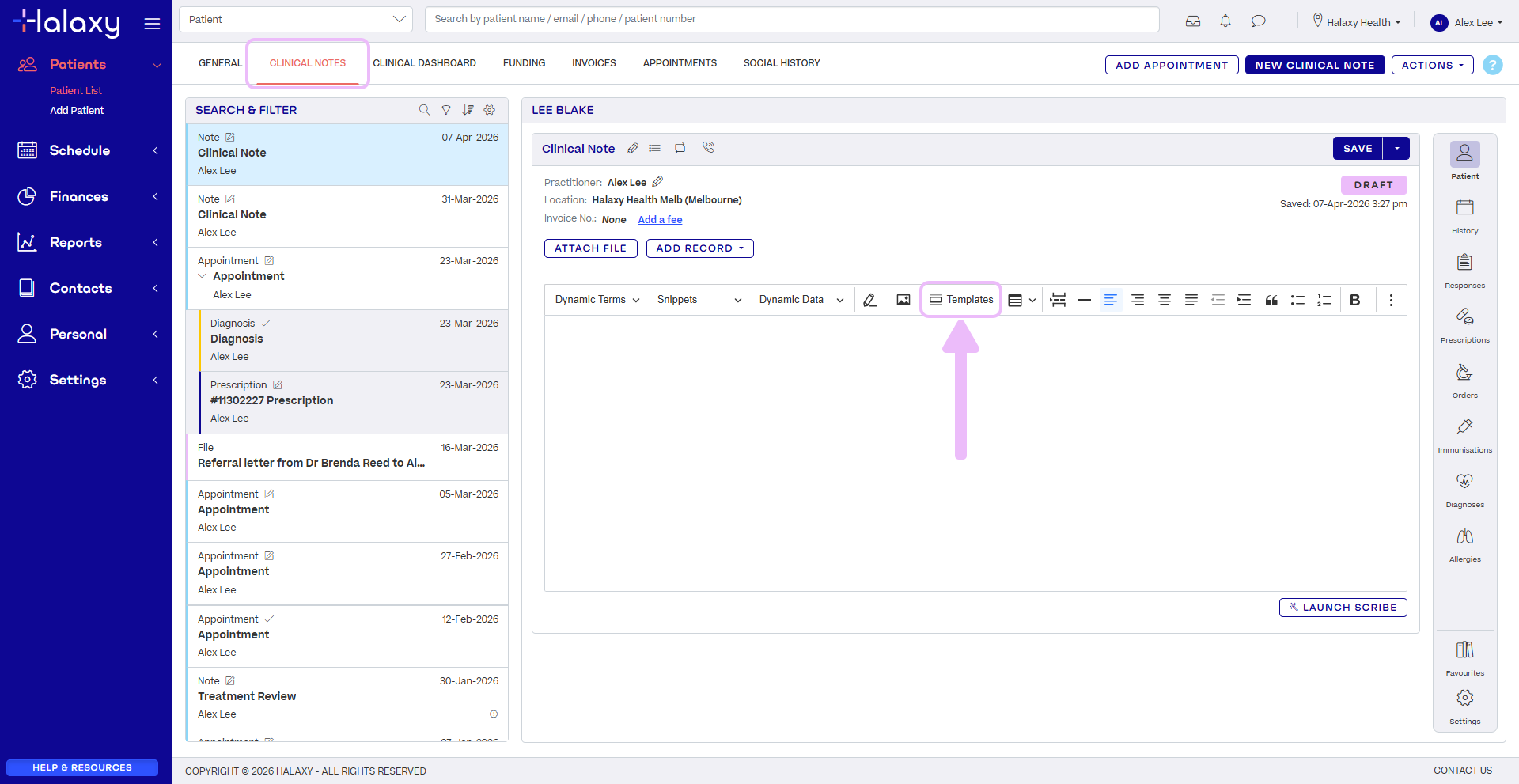The height and width of the screenshot is (784, 1519).
Task: Edit the Clinical Note title with pencil icon
Action: tap(633, 148)
